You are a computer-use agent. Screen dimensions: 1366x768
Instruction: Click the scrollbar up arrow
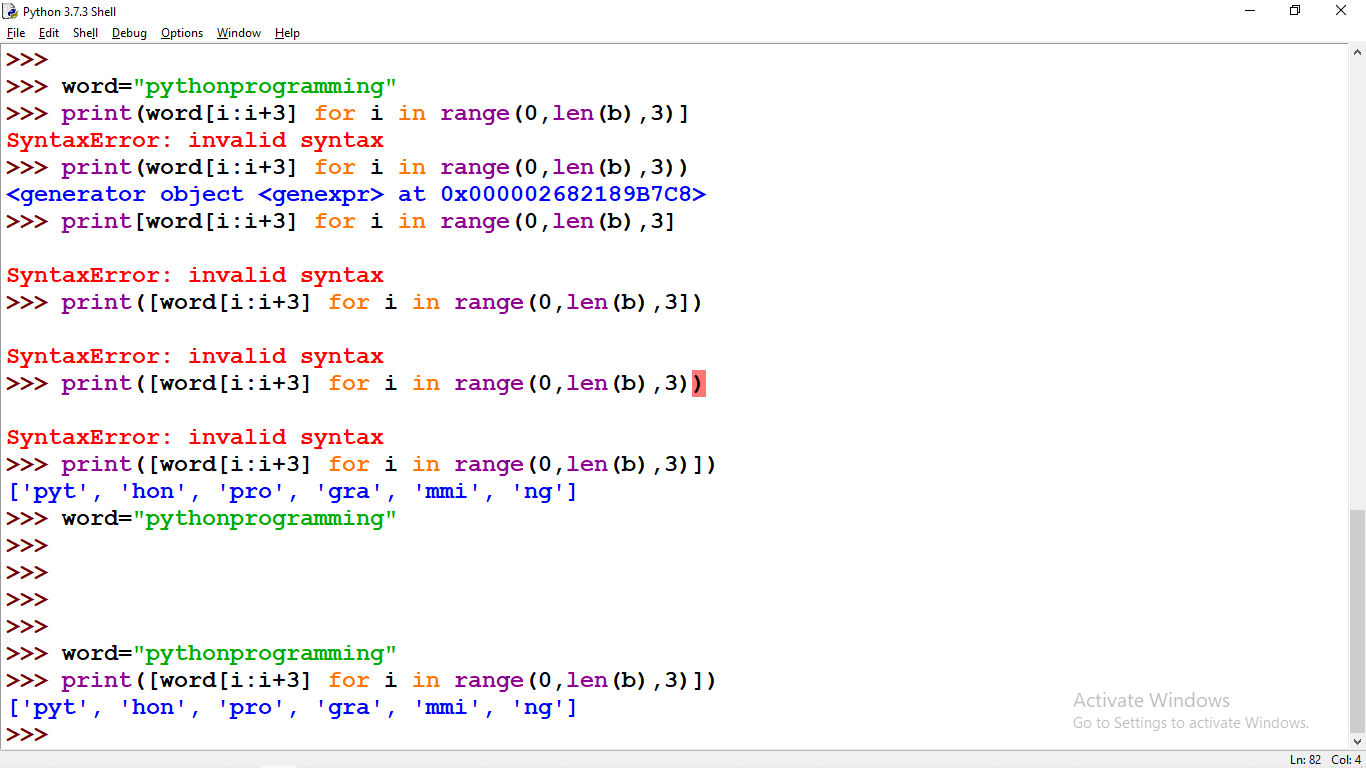tap(1358, 51)
